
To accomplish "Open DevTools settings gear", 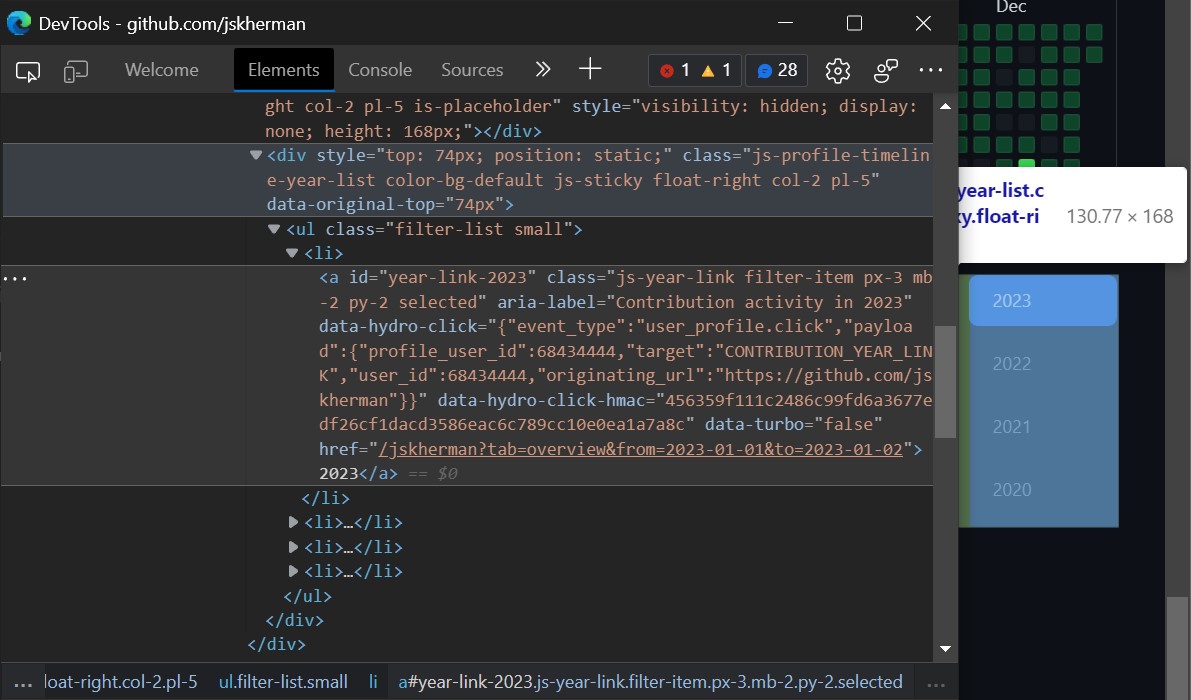I will click(837, 70).
